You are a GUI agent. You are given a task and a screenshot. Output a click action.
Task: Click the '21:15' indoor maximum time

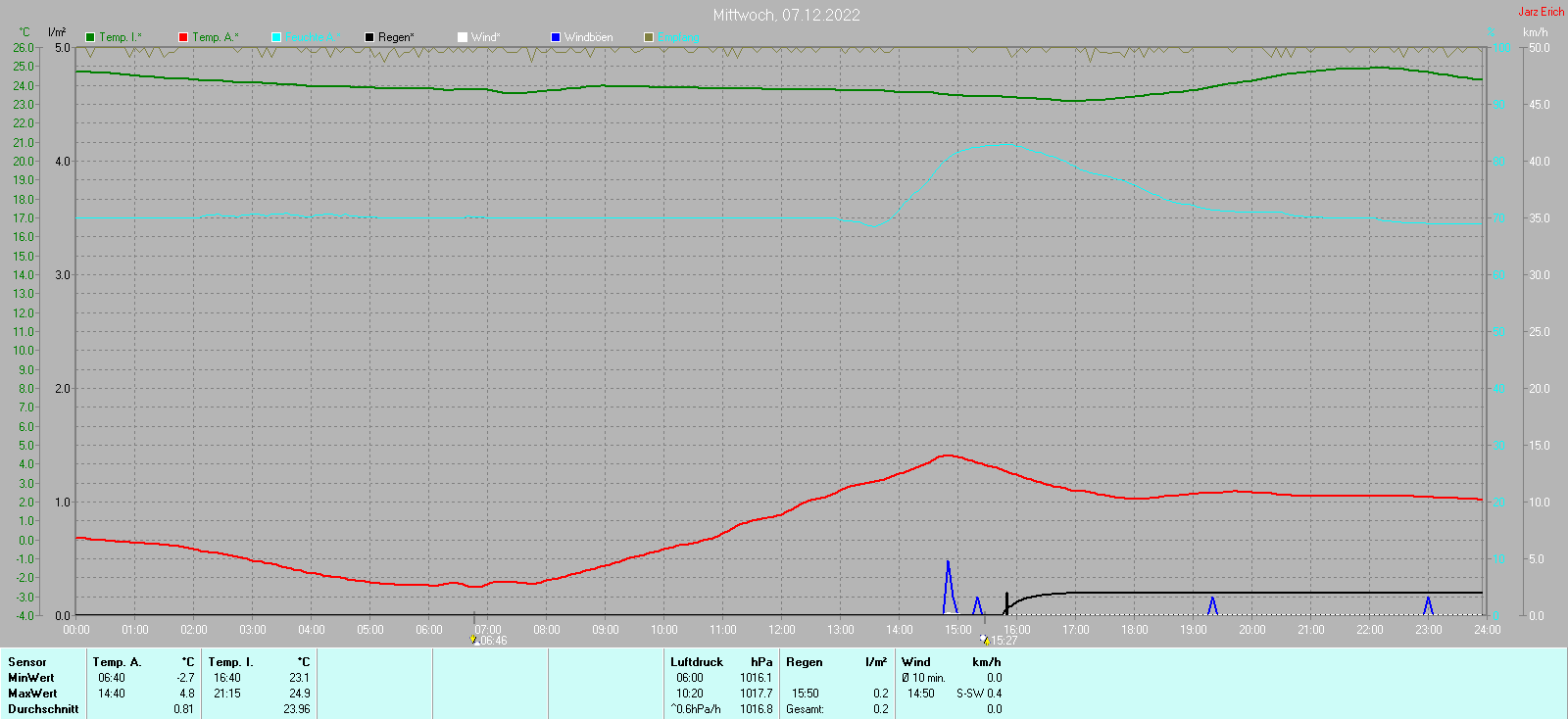coord(227,694)
